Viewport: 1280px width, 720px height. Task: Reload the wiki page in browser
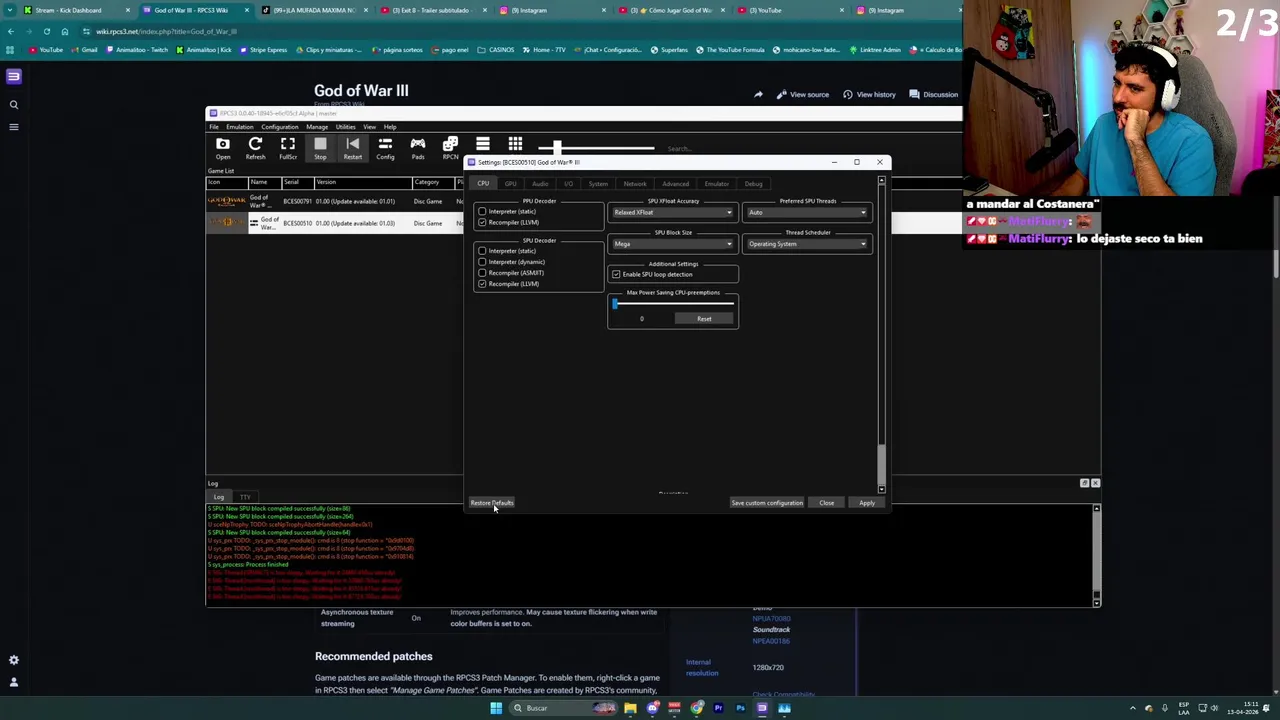[46, 31]
